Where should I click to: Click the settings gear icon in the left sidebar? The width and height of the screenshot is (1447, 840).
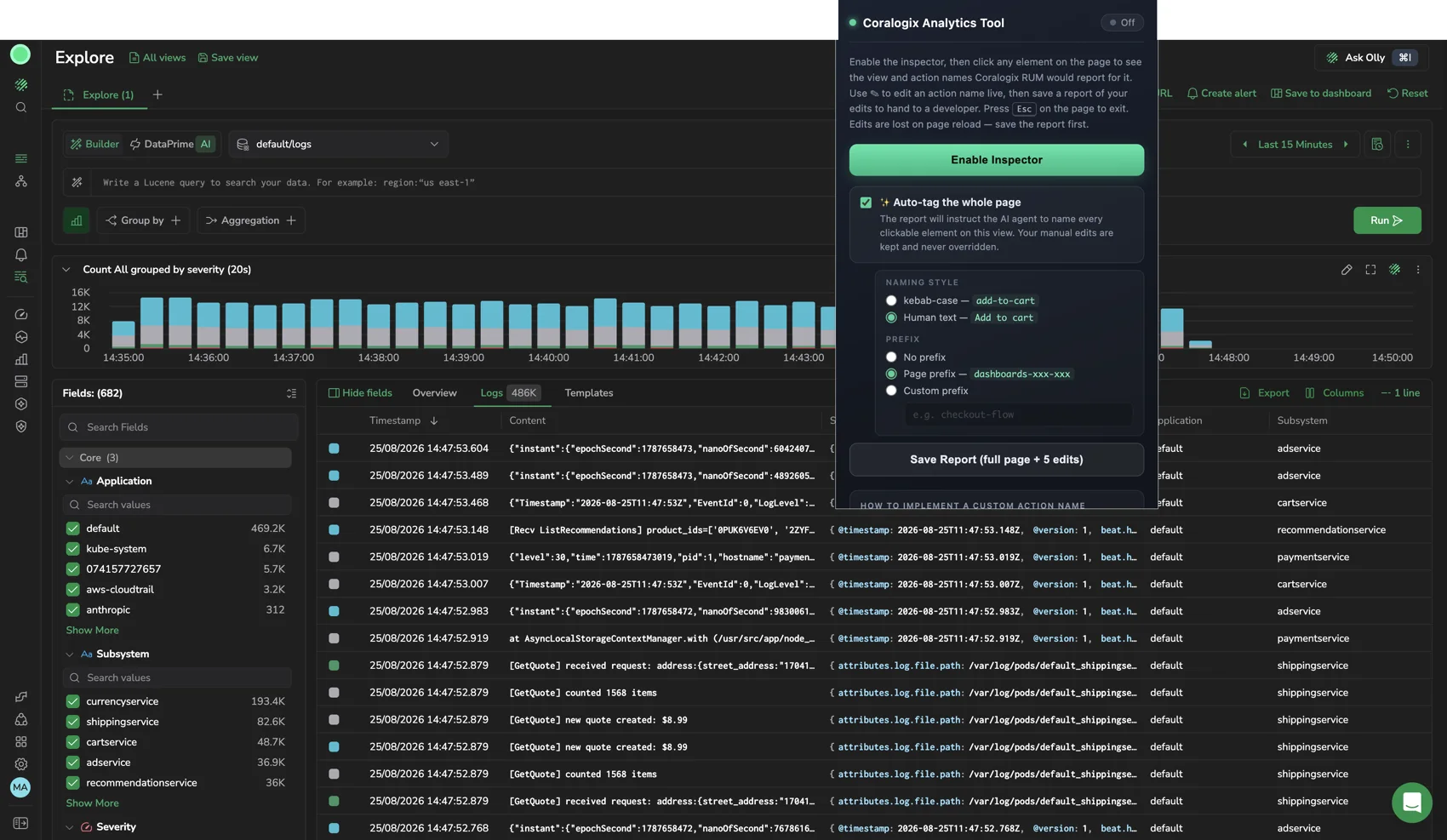21,764
